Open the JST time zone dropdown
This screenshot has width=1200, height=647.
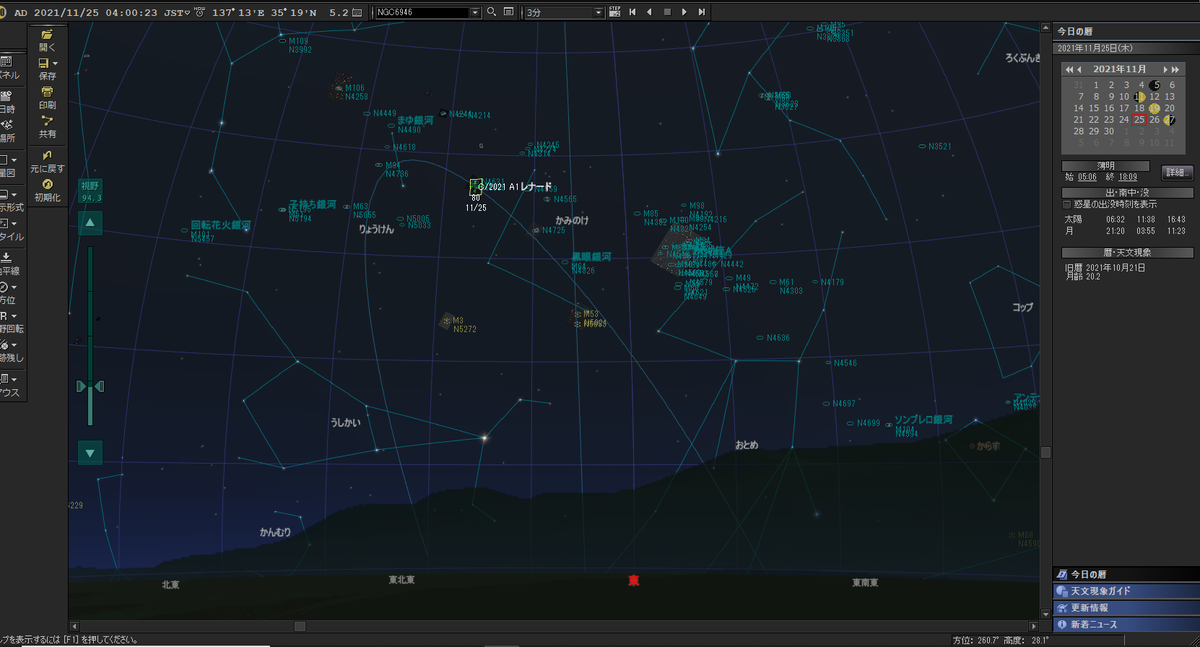click(x=188, y=12)
